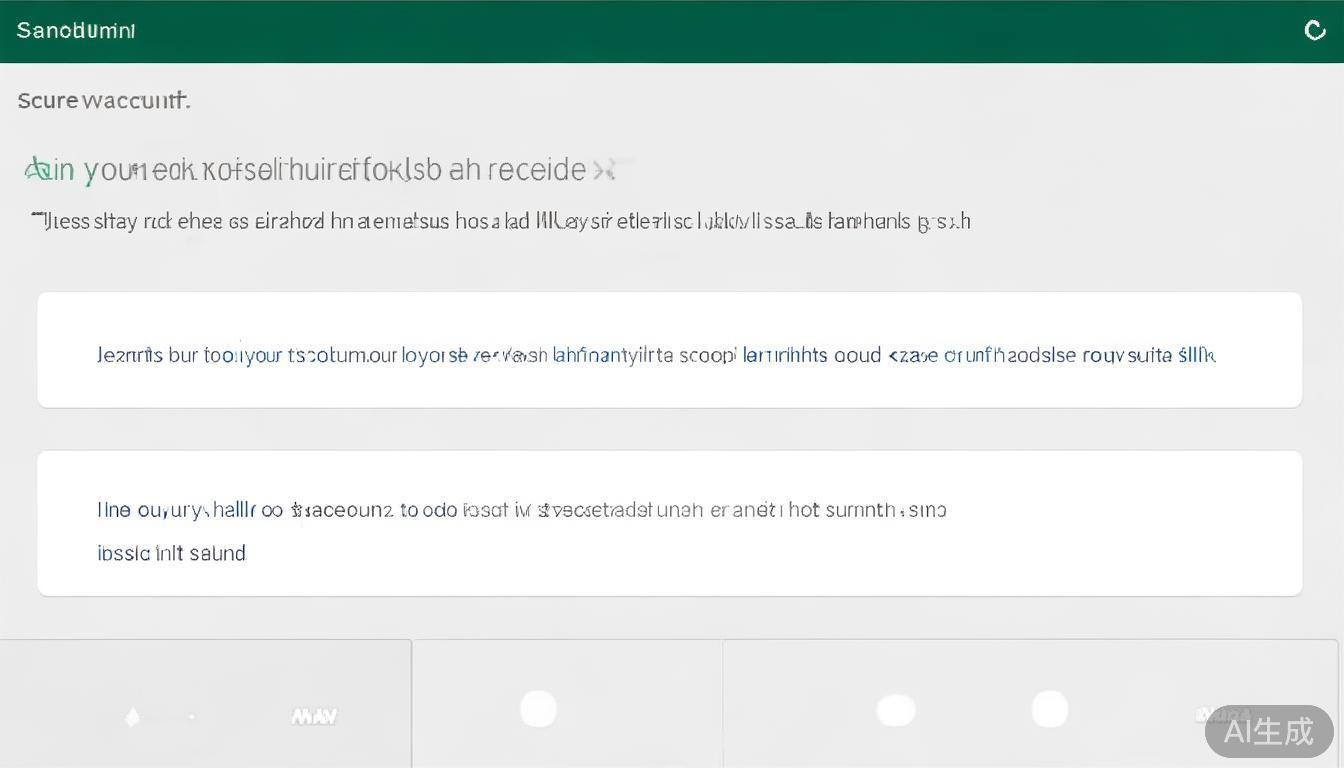
Task: Click the green icon before the heading
Action: [35, 170]
